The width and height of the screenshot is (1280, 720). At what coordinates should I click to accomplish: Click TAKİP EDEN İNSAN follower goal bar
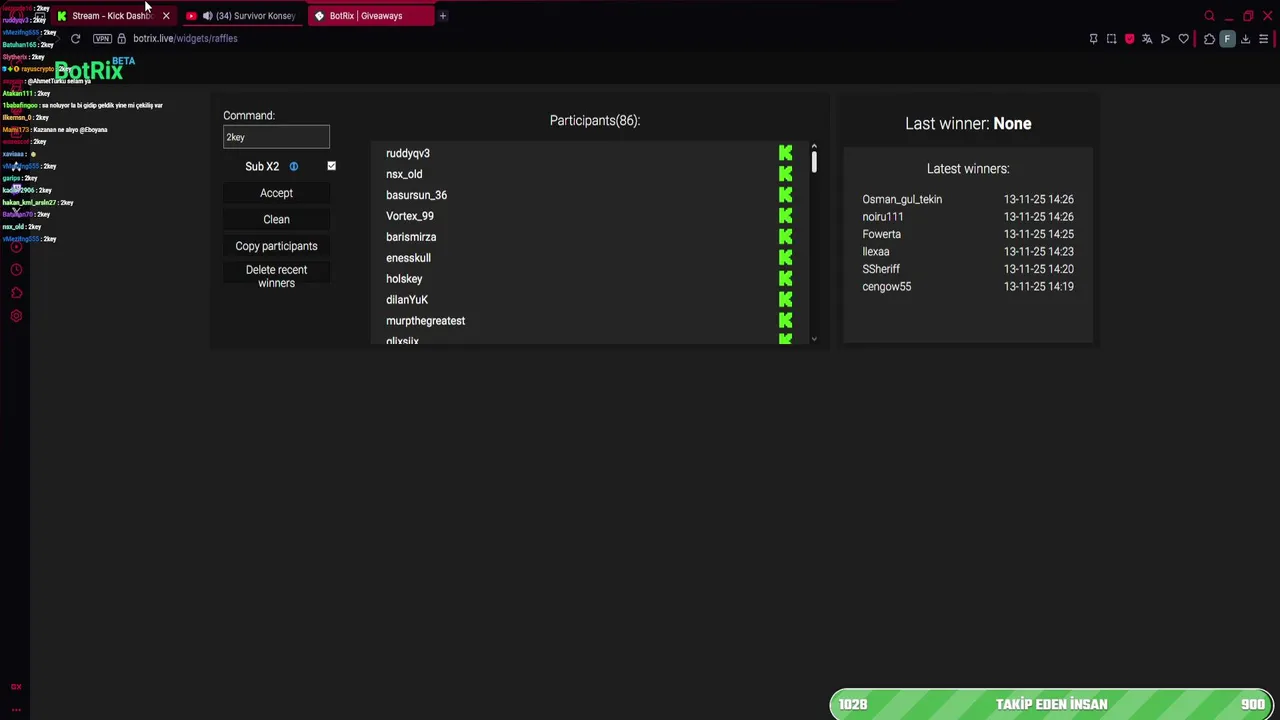click(x=1051, y=704)
